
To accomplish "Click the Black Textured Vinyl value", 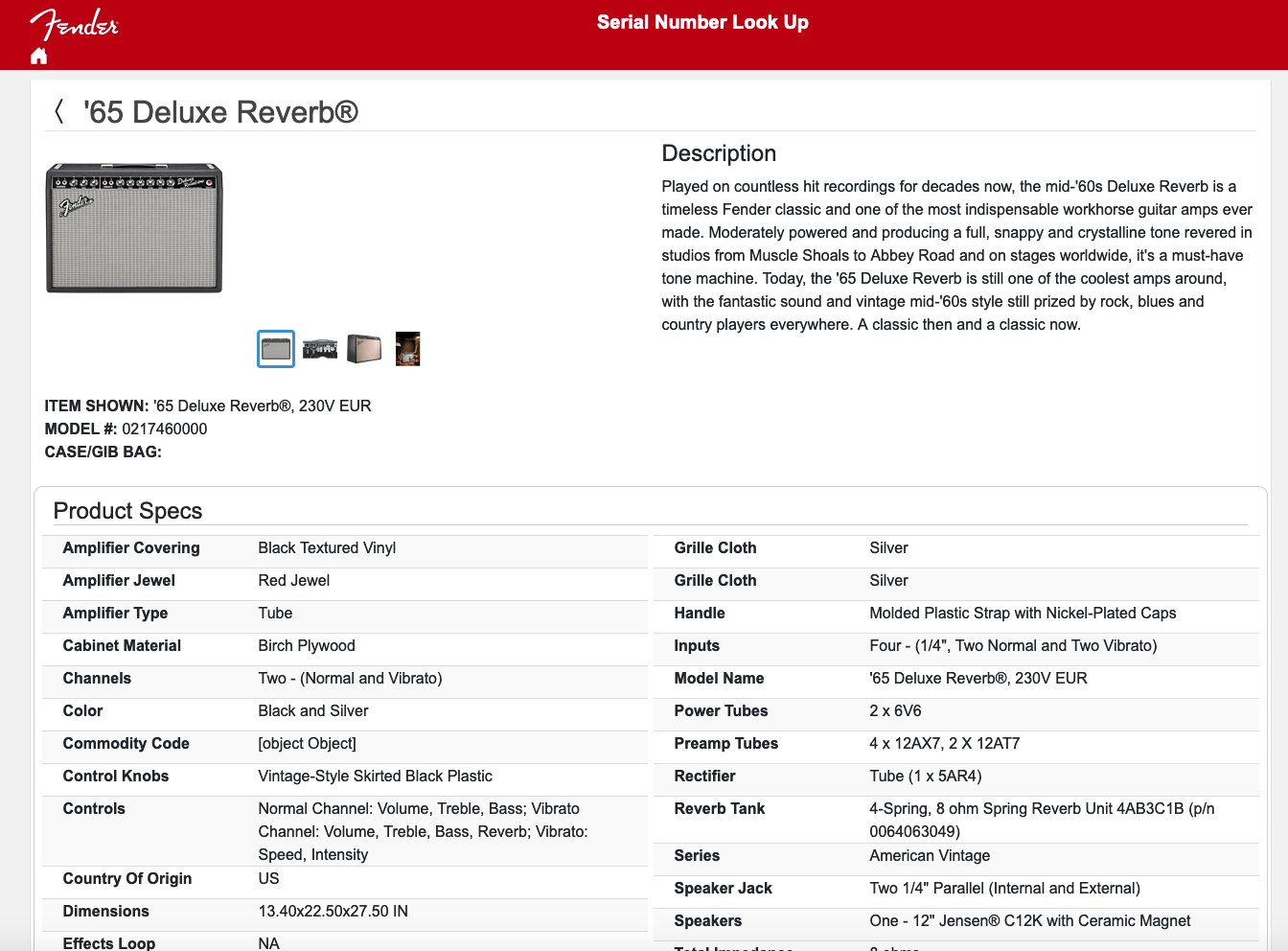I will pyautogui.click(x=327, y=547).
